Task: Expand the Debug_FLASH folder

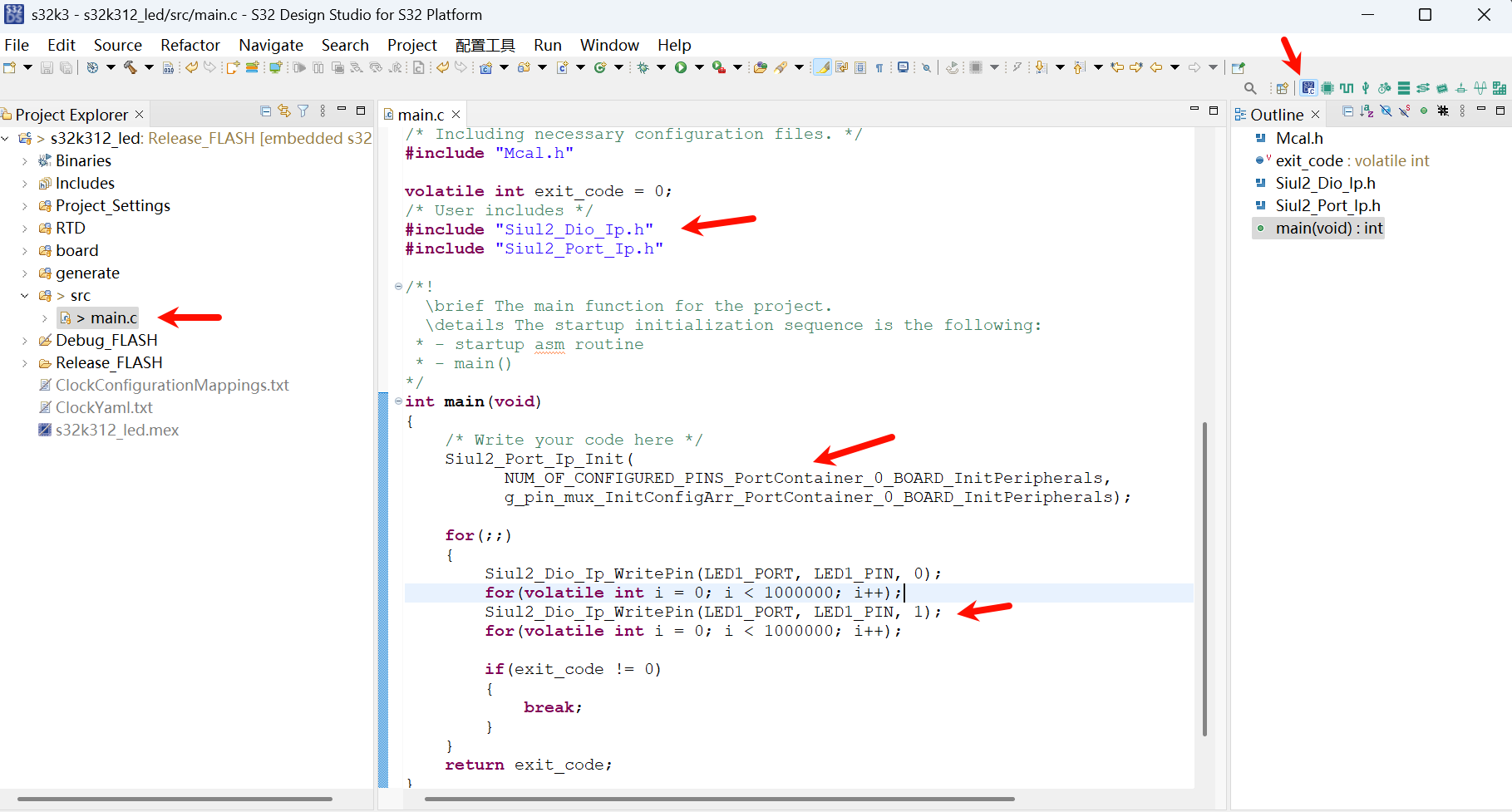Action: click(24, 341)
